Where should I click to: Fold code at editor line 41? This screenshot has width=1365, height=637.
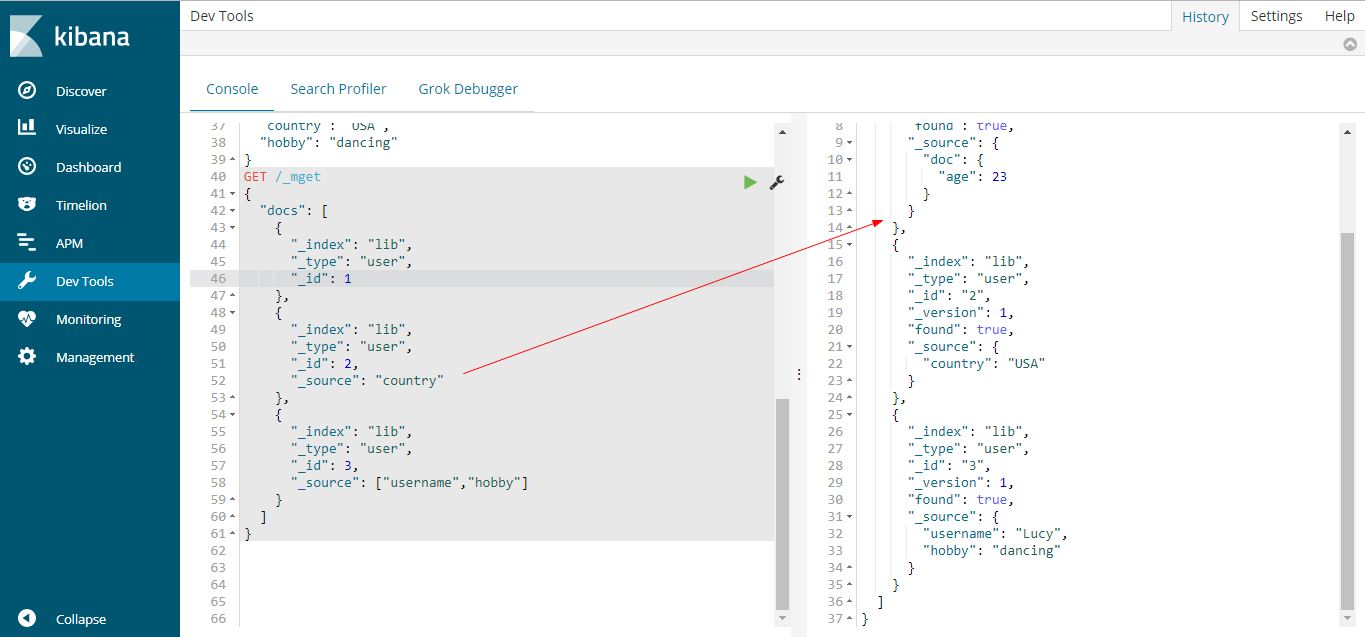tap(233, 194)
